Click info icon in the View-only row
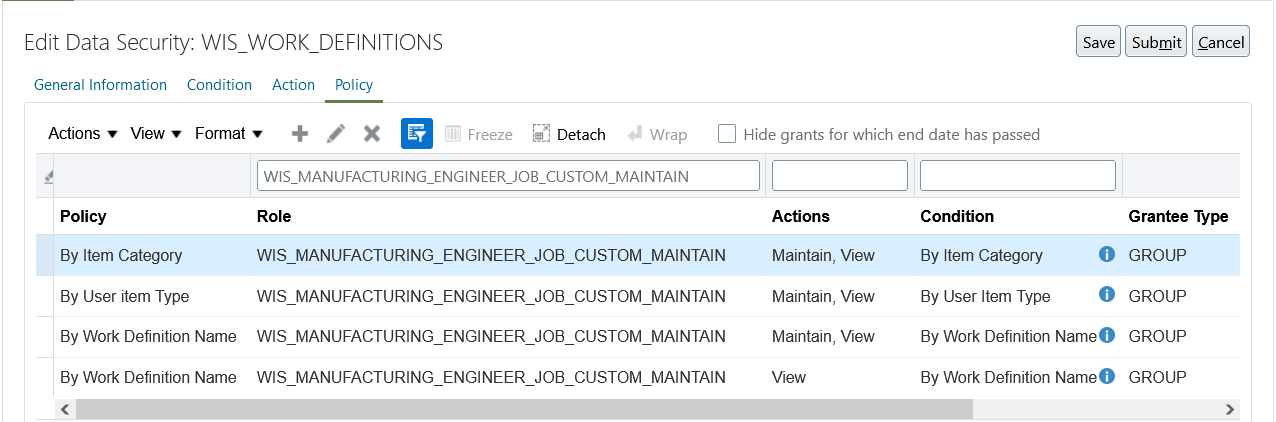 tap(1106, 377)
